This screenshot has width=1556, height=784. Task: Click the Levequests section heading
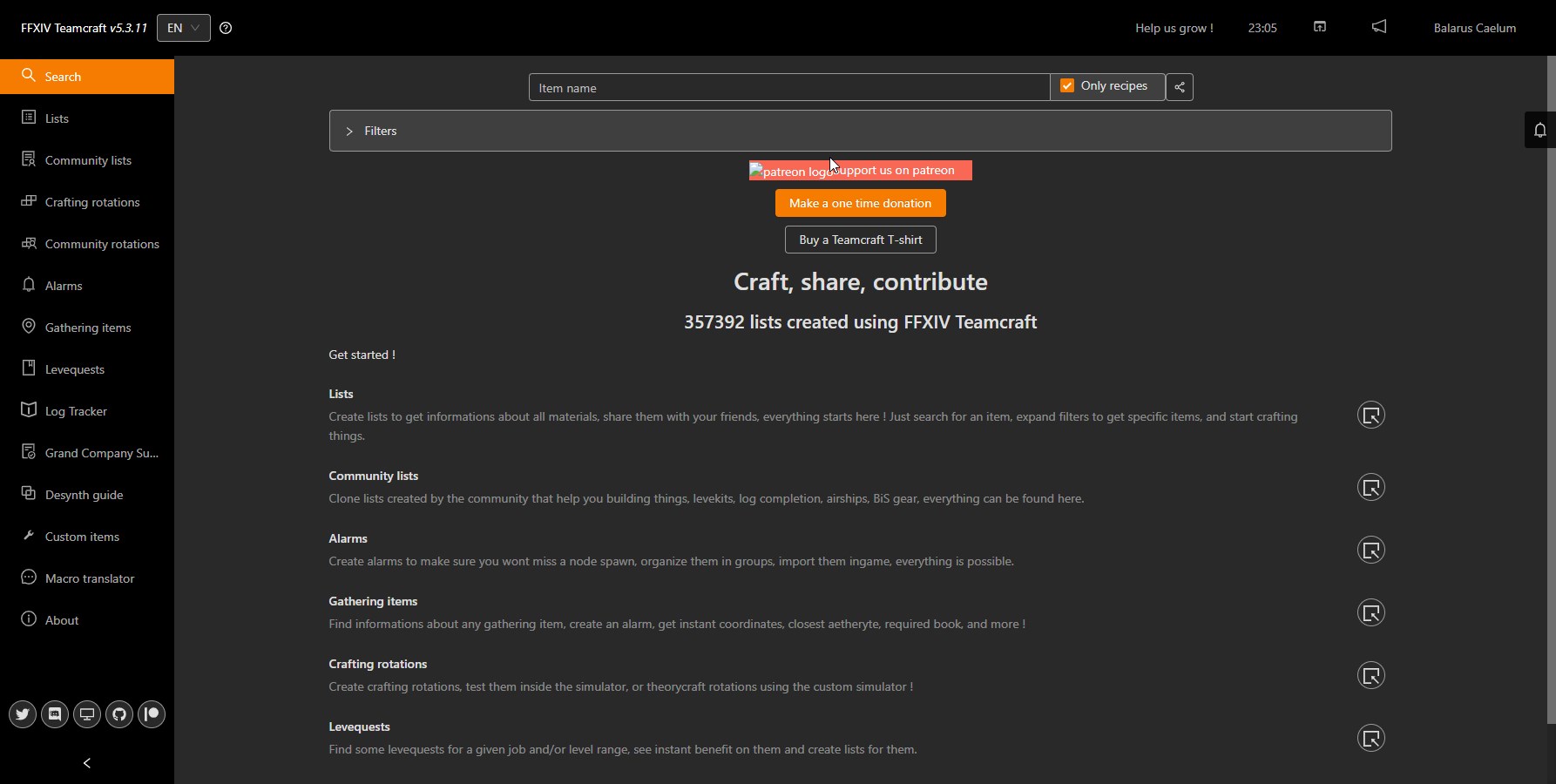pos(359,727)
